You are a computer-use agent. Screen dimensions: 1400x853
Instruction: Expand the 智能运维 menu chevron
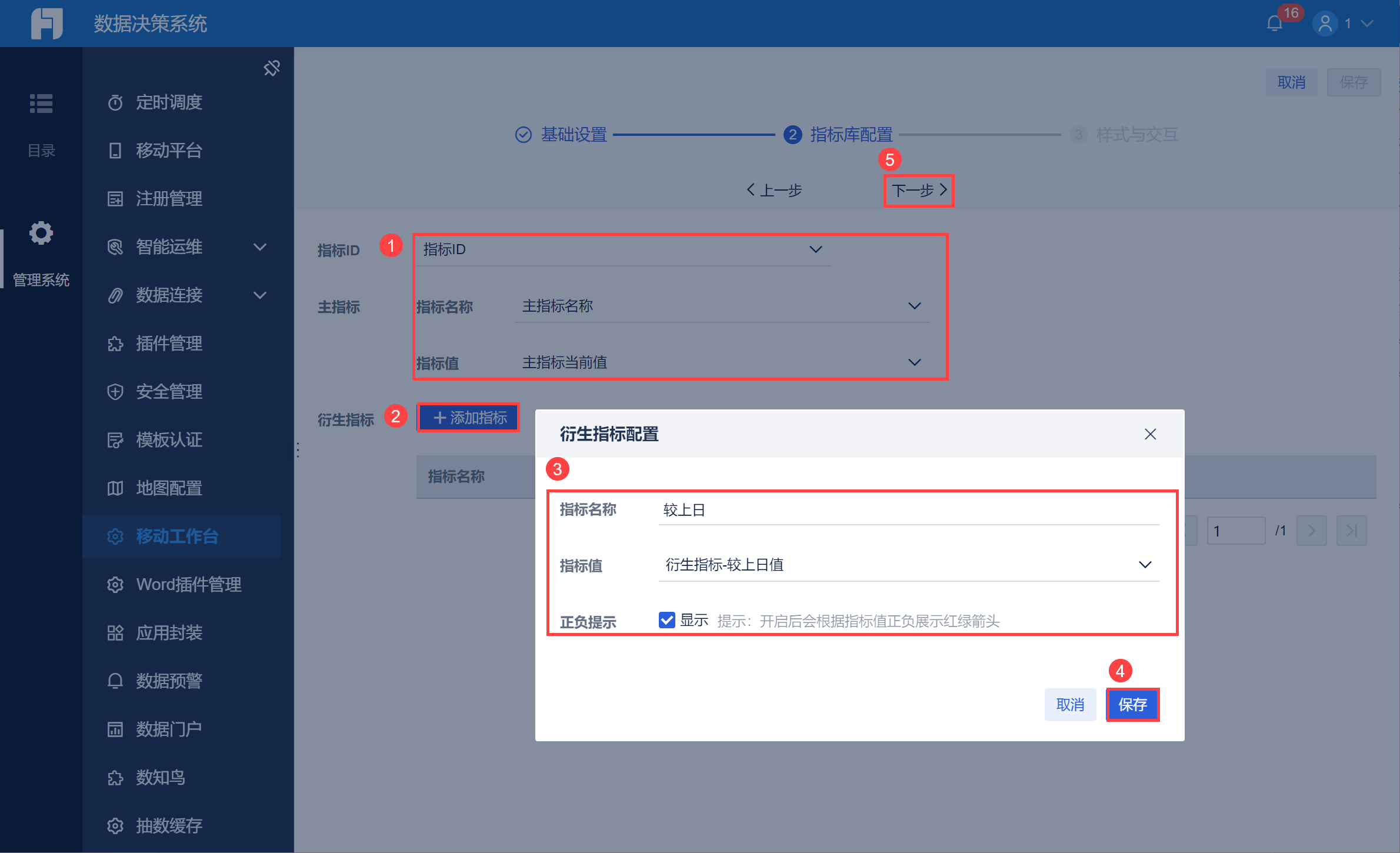pos(259,247)
